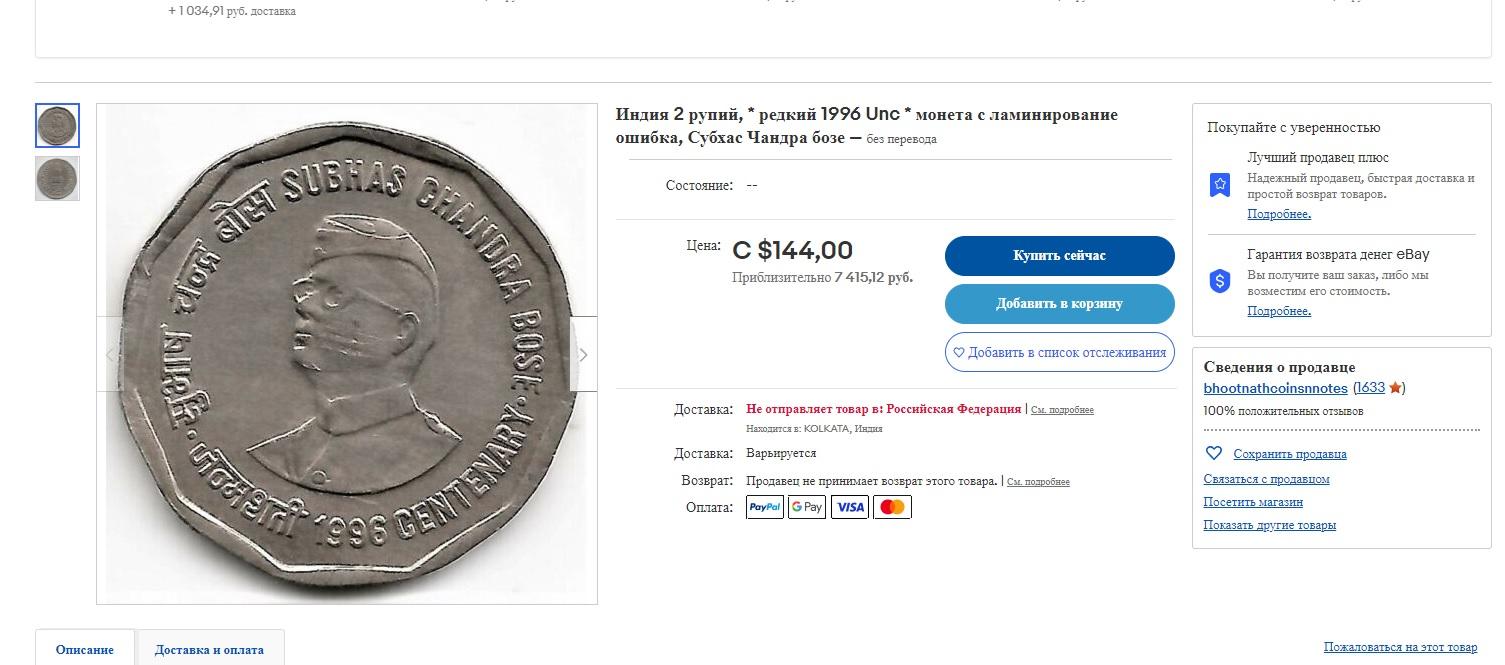The width and height of the screenshot is (1505, 665).
Task: Show next coin image with right arrow
Action: click(584, 354)
